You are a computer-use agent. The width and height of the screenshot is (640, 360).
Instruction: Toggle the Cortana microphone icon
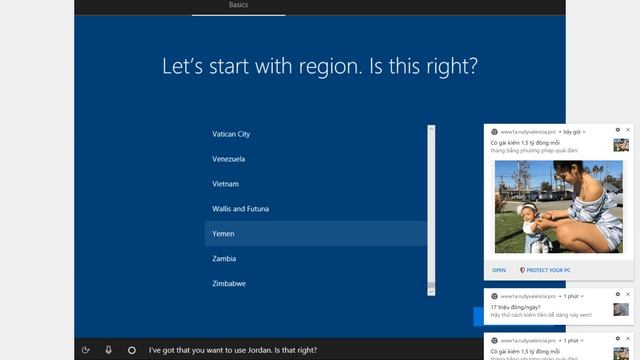108,350
